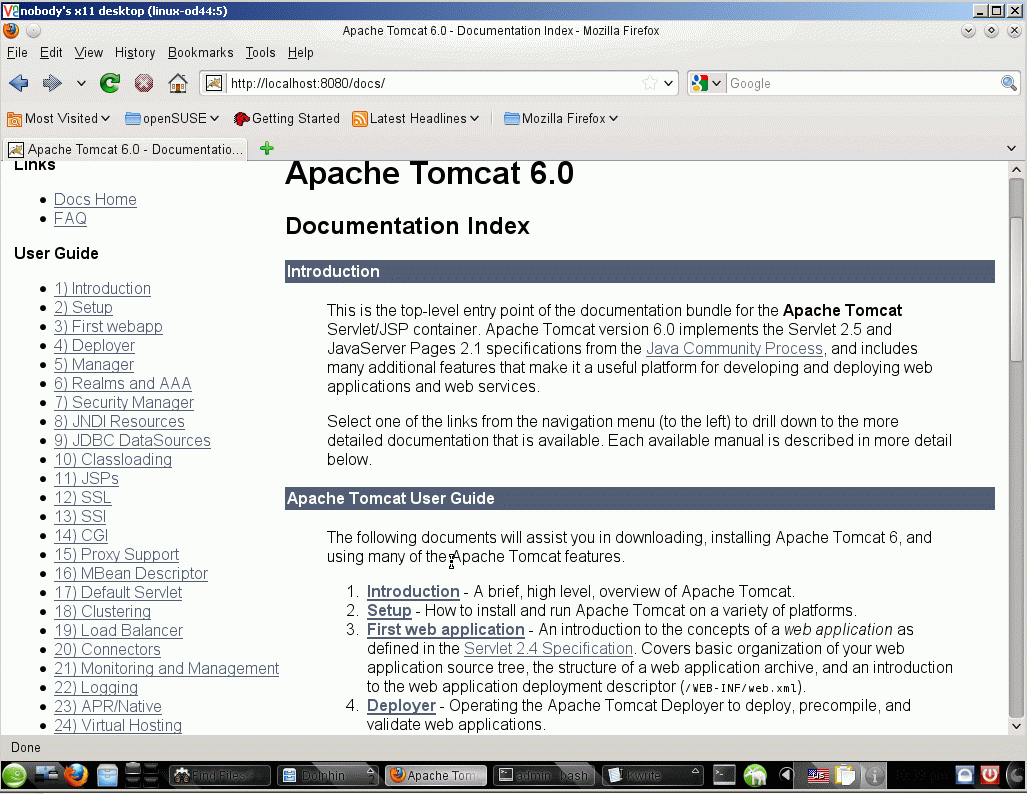Open the Help menu

coord(301,52)
